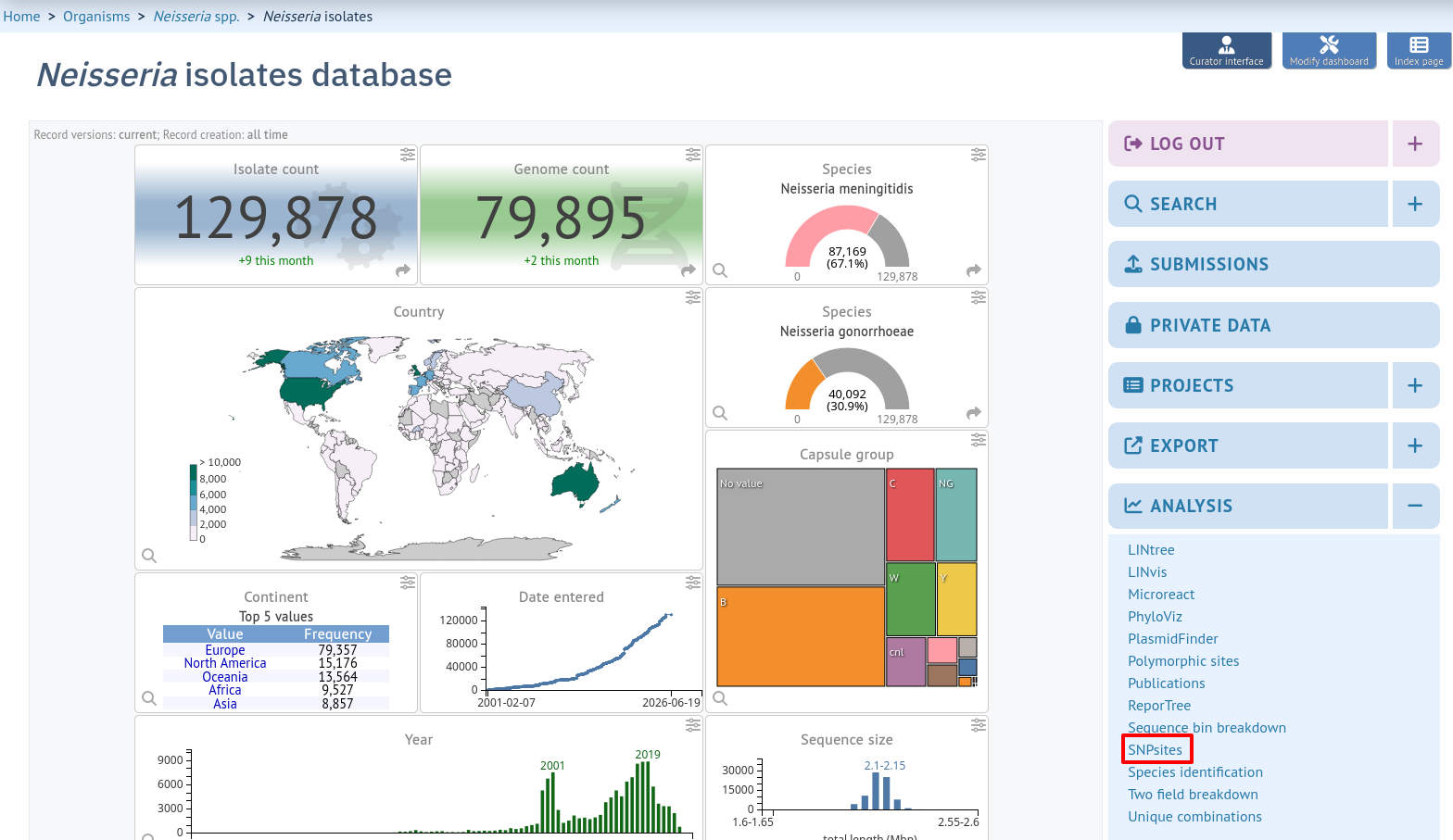Go to the Index page
Viewport: 1453px width, 840px height.
click(1419, 50)
